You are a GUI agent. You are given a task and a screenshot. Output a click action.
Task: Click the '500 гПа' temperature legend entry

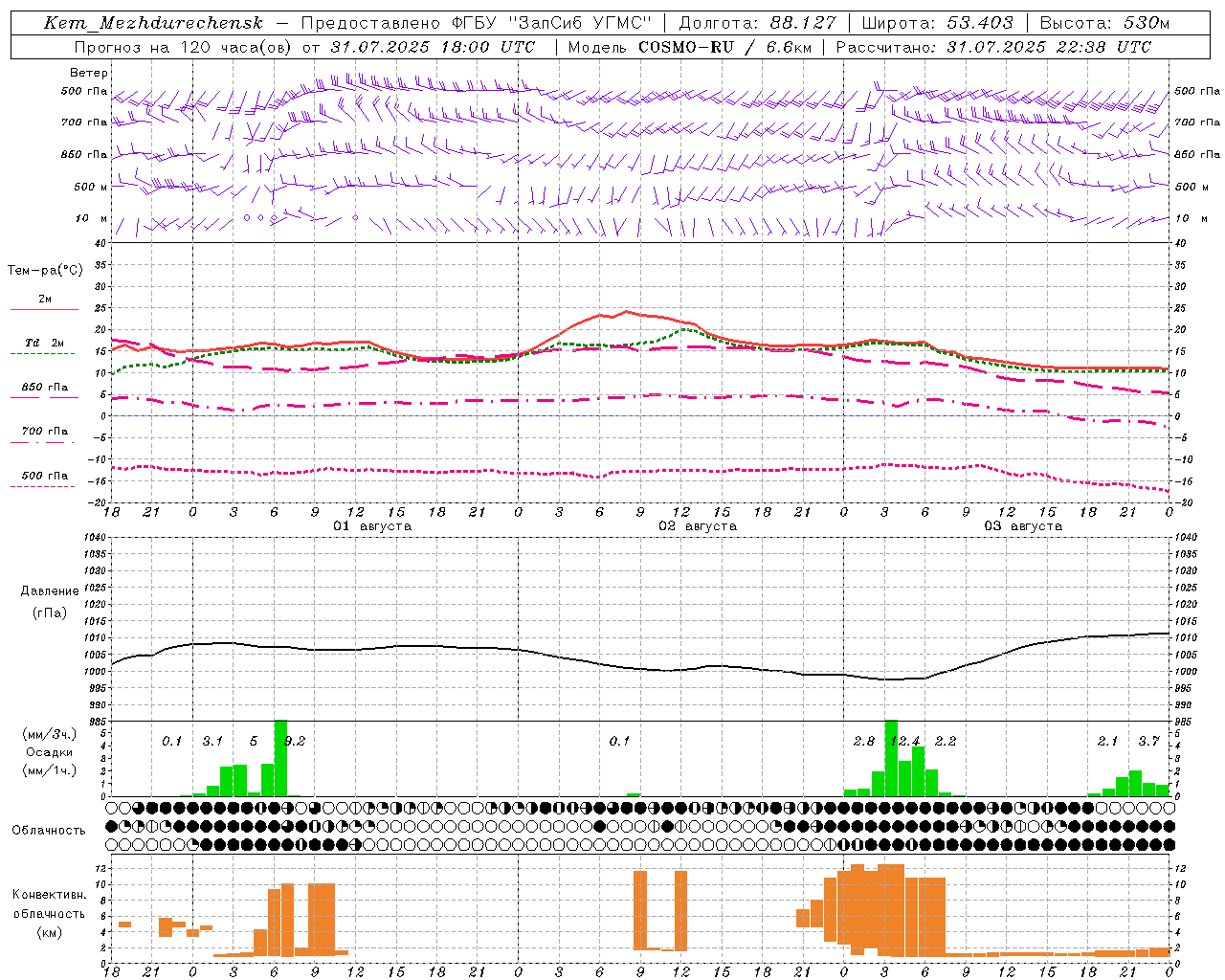[45, 476]
